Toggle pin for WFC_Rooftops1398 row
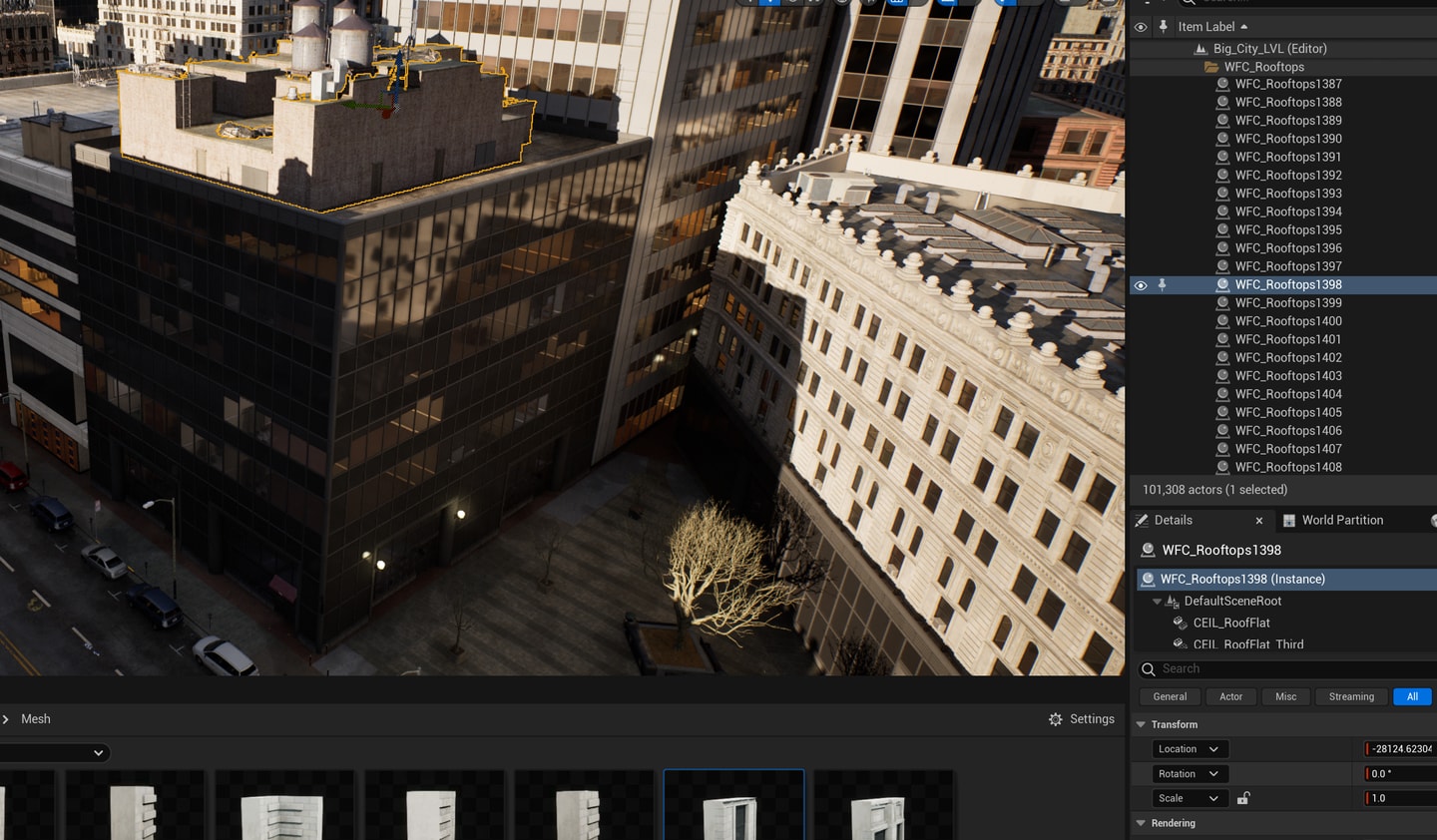 pyautogui.click(x=1162, y=285)
